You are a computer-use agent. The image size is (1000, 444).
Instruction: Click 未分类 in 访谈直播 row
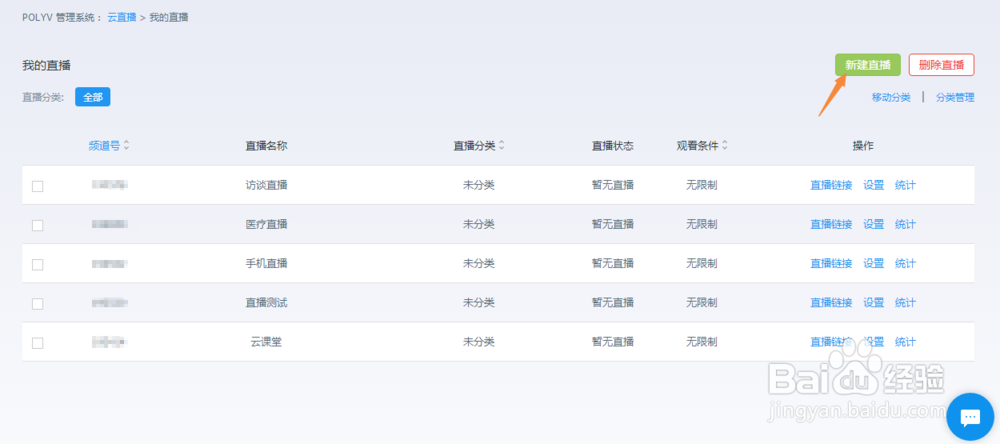pos(479,185)
